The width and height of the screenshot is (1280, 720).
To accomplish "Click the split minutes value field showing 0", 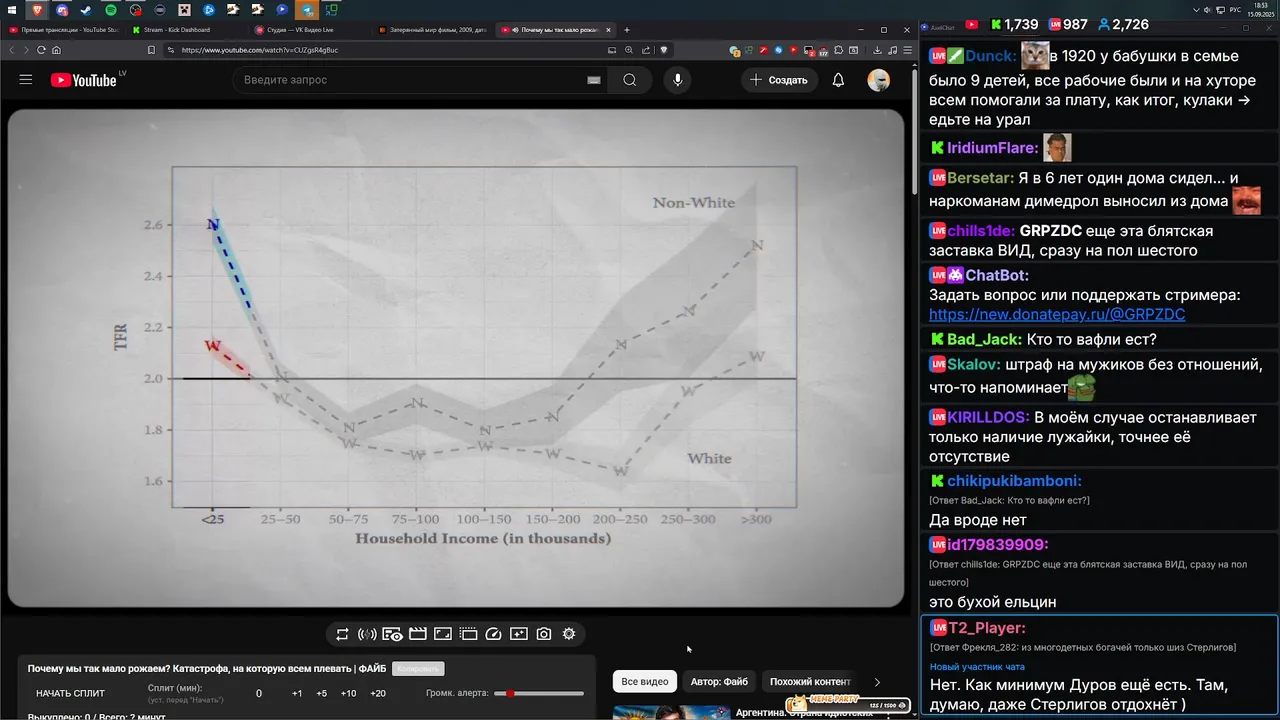I will tap(259, 693).
